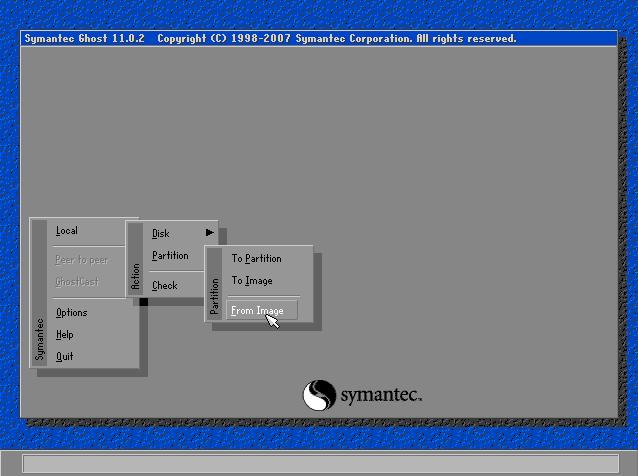
Task: Choose Check in the Action menu
Action: click(x=164, y=286)
